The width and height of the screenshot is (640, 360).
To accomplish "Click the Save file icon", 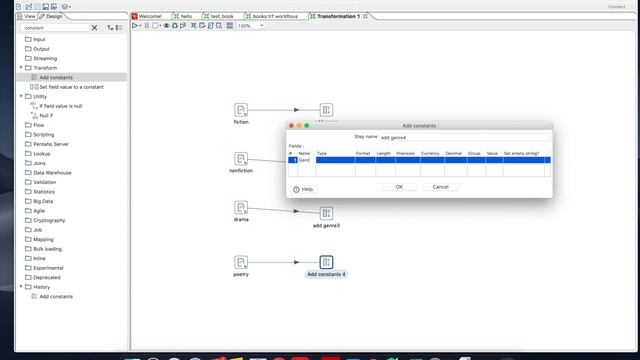I will coord(45,7).
